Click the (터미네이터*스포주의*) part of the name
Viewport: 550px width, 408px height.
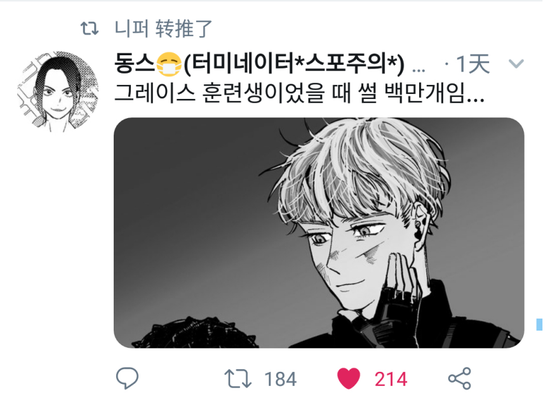[x=293, y=64]
